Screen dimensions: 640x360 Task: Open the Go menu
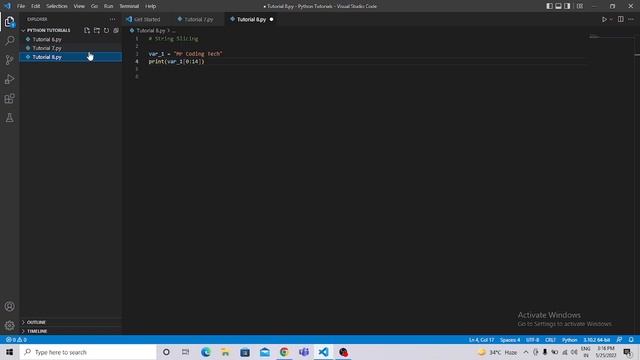coord(94,6)
